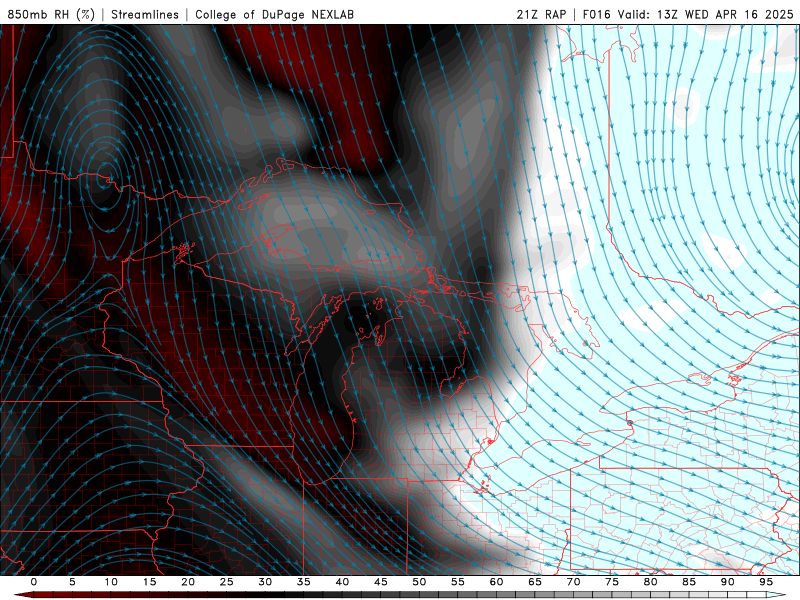Viewport: 800px width, 600px height.
Task: Click the 20 value on the color scale
Action: coord(188,582)
